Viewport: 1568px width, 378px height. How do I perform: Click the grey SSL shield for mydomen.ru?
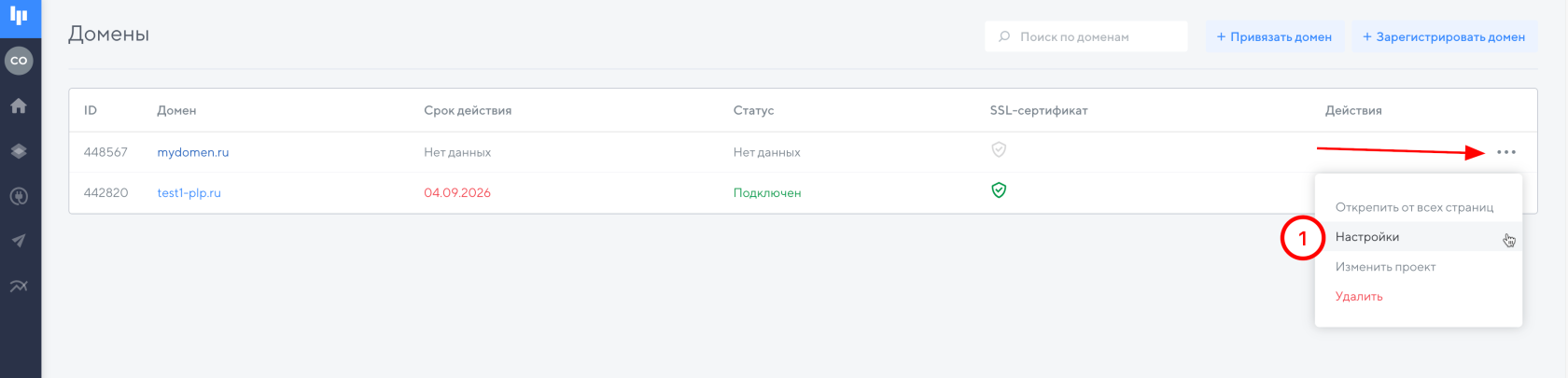(x=999, y=149)
